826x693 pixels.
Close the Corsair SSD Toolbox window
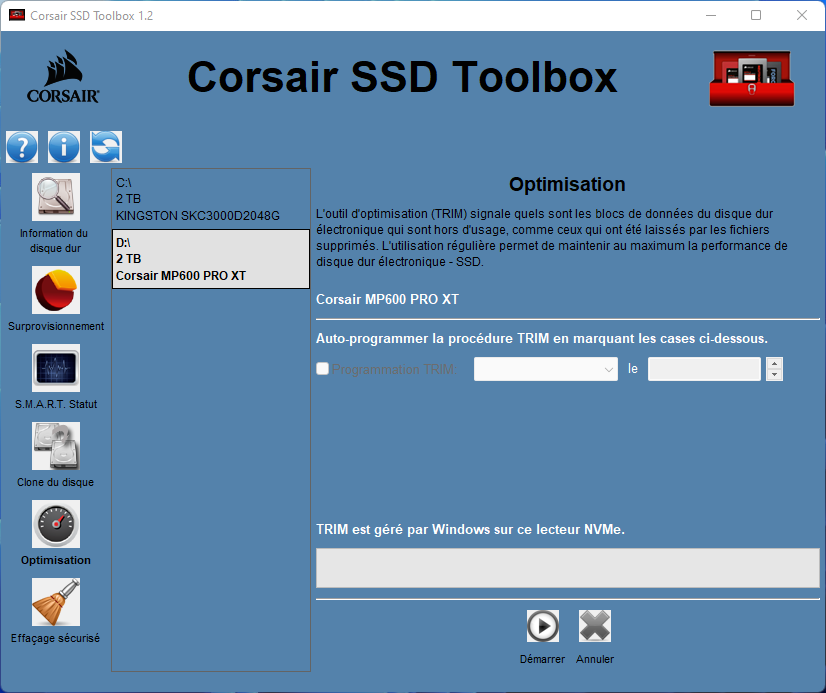tap(802, 15)
